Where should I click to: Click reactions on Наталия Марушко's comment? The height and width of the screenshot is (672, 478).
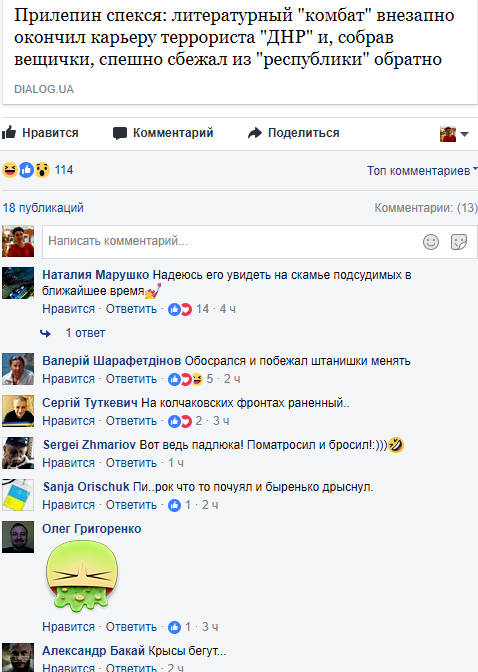click(180, 309)
